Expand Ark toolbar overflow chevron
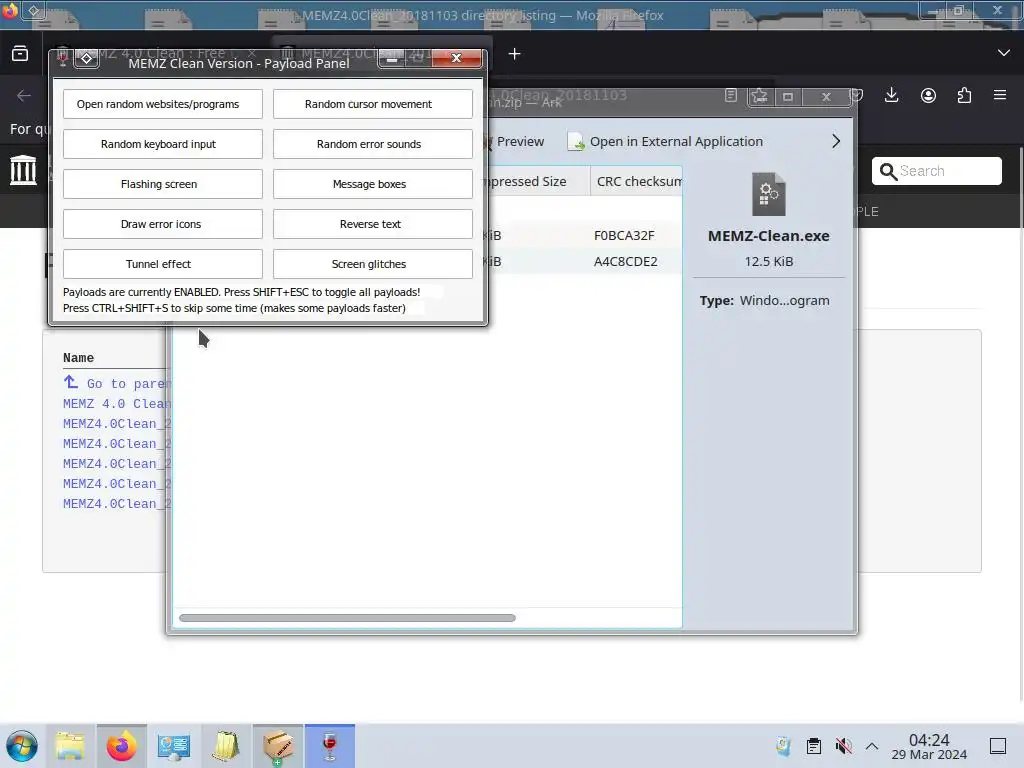 click(x=836, y=141)
